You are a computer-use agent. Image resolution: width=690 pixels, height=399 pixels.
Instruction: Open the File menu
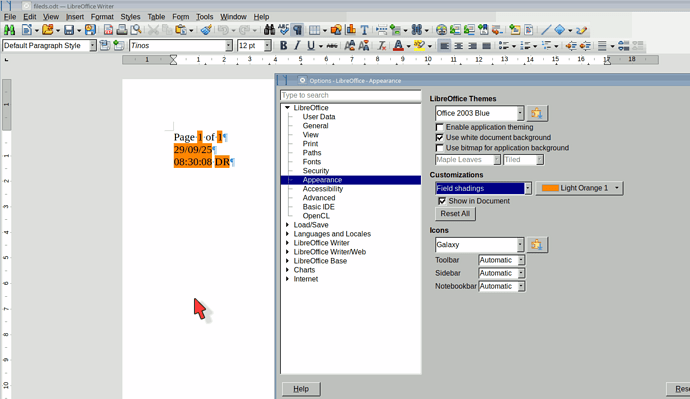[x=10, y=17]
